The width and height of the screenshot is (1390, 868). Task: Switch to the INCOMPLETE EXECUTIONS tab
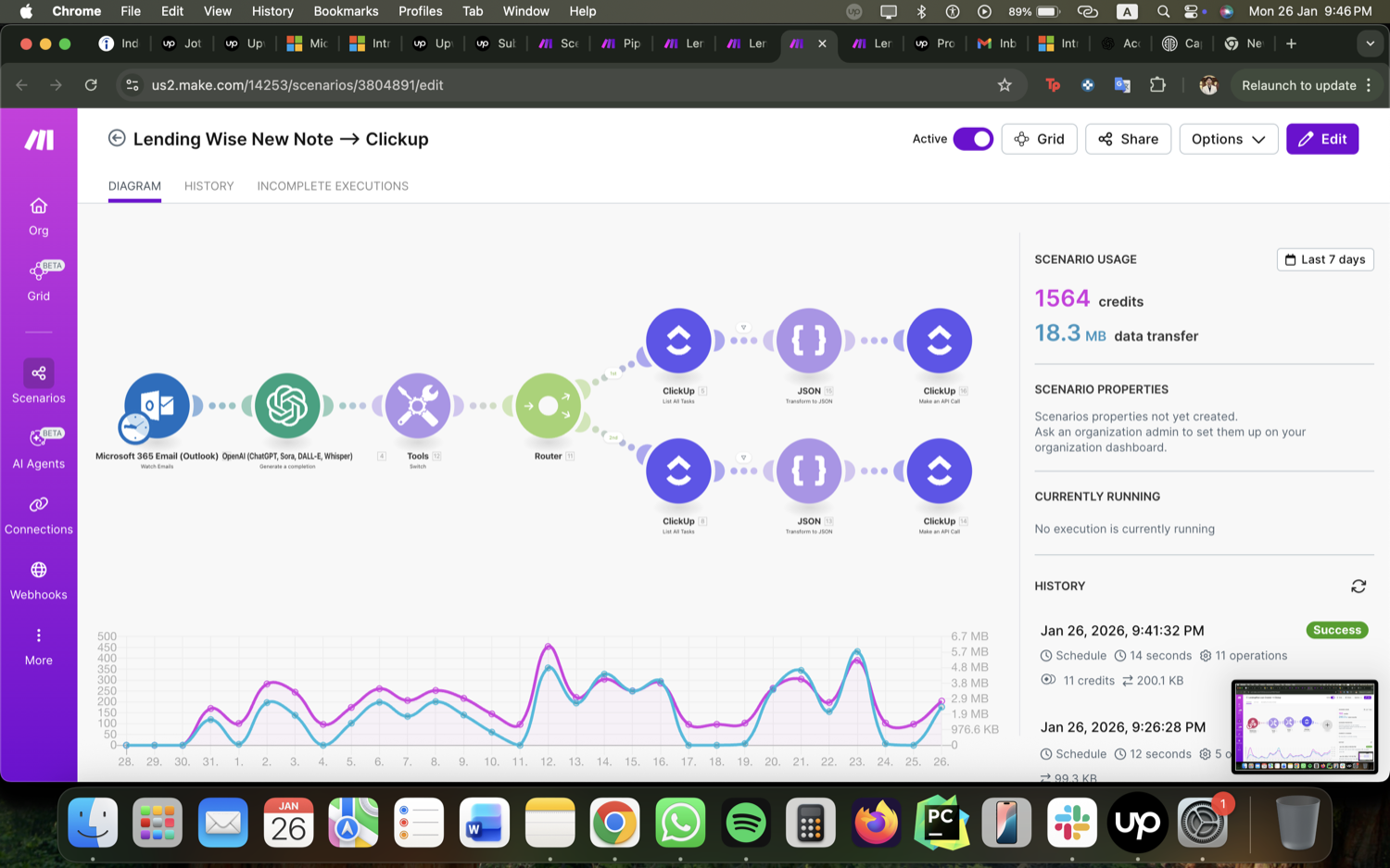pyautogui.click(x=333, y=186)
